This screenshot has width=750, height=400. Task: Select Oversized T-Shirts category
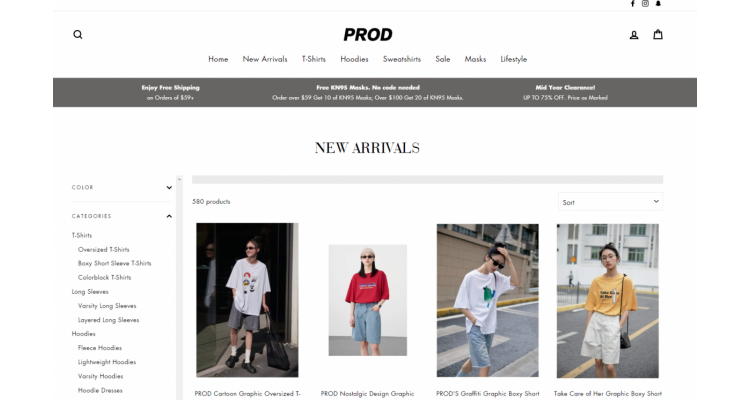103,249
